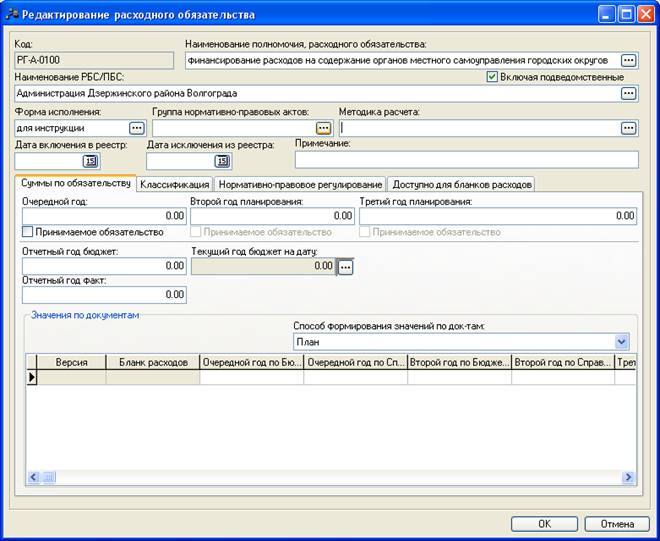Open calendar for Дата включения в реестр

coord(90,161)
